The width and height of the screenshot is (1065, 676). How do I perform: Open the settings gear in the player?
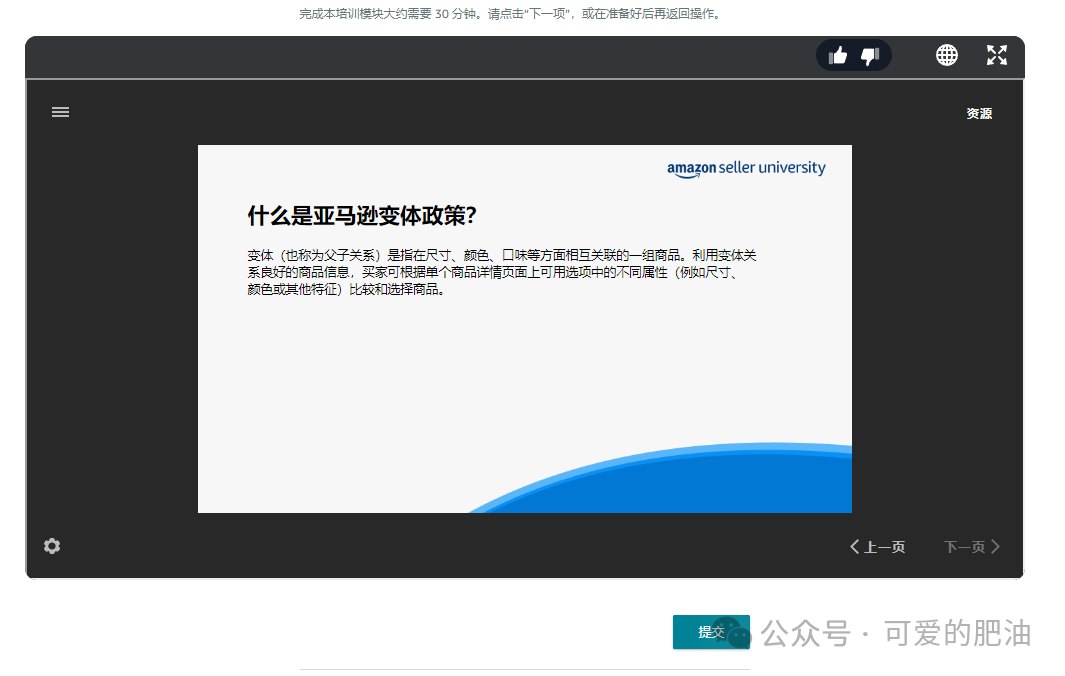[x=52, y=546]
